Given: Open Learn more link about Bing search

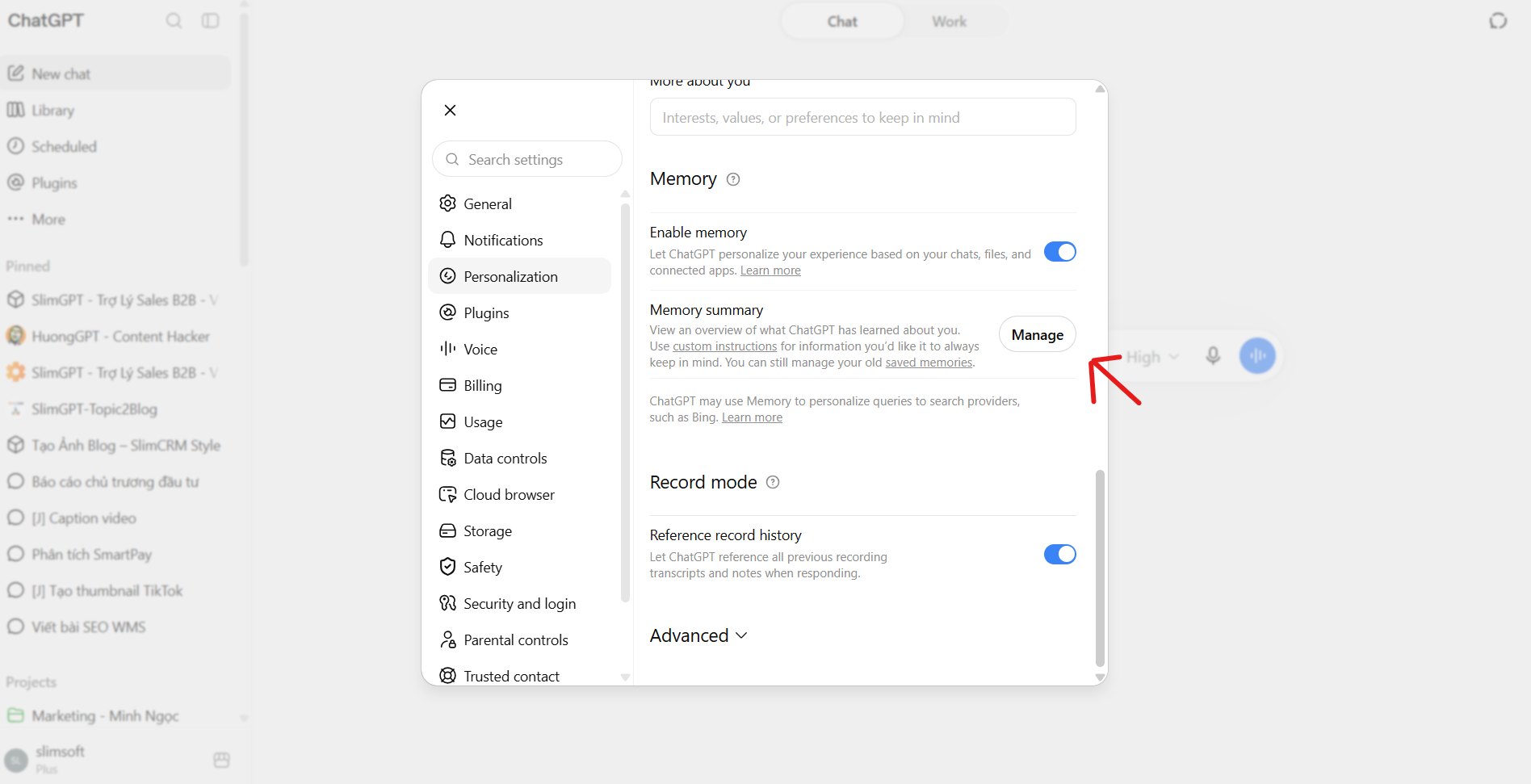Looking at the screenshot, I should pos(752,417).
